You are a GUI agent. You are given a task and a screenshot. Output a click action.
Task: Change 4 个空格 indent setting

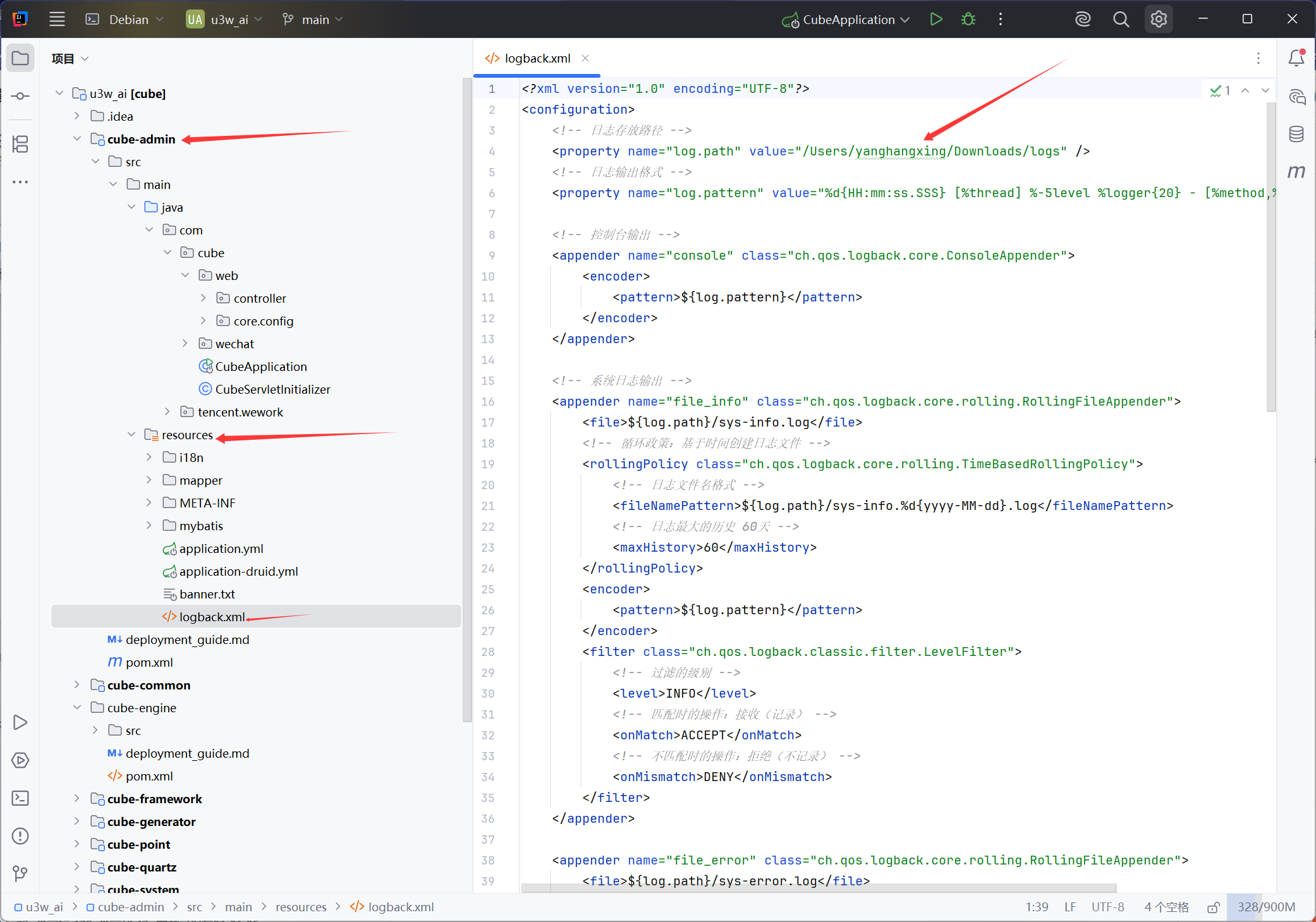pos(1166,907)
